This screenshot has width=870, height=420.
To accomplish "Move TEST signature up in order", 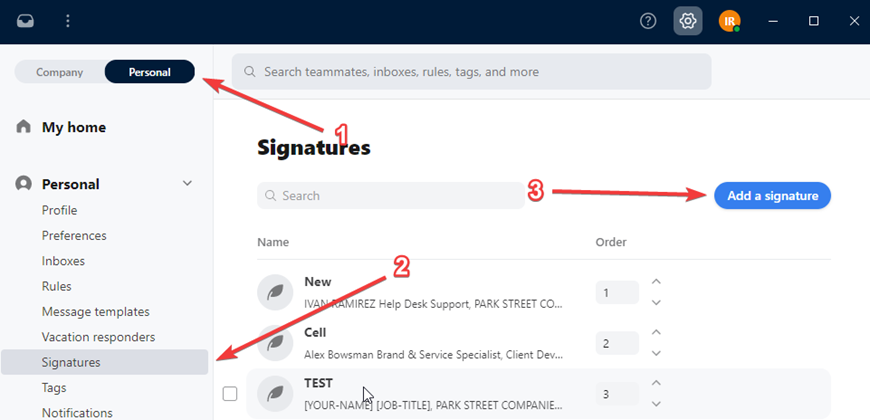I will pyautogui.click(x=656, y=383).
